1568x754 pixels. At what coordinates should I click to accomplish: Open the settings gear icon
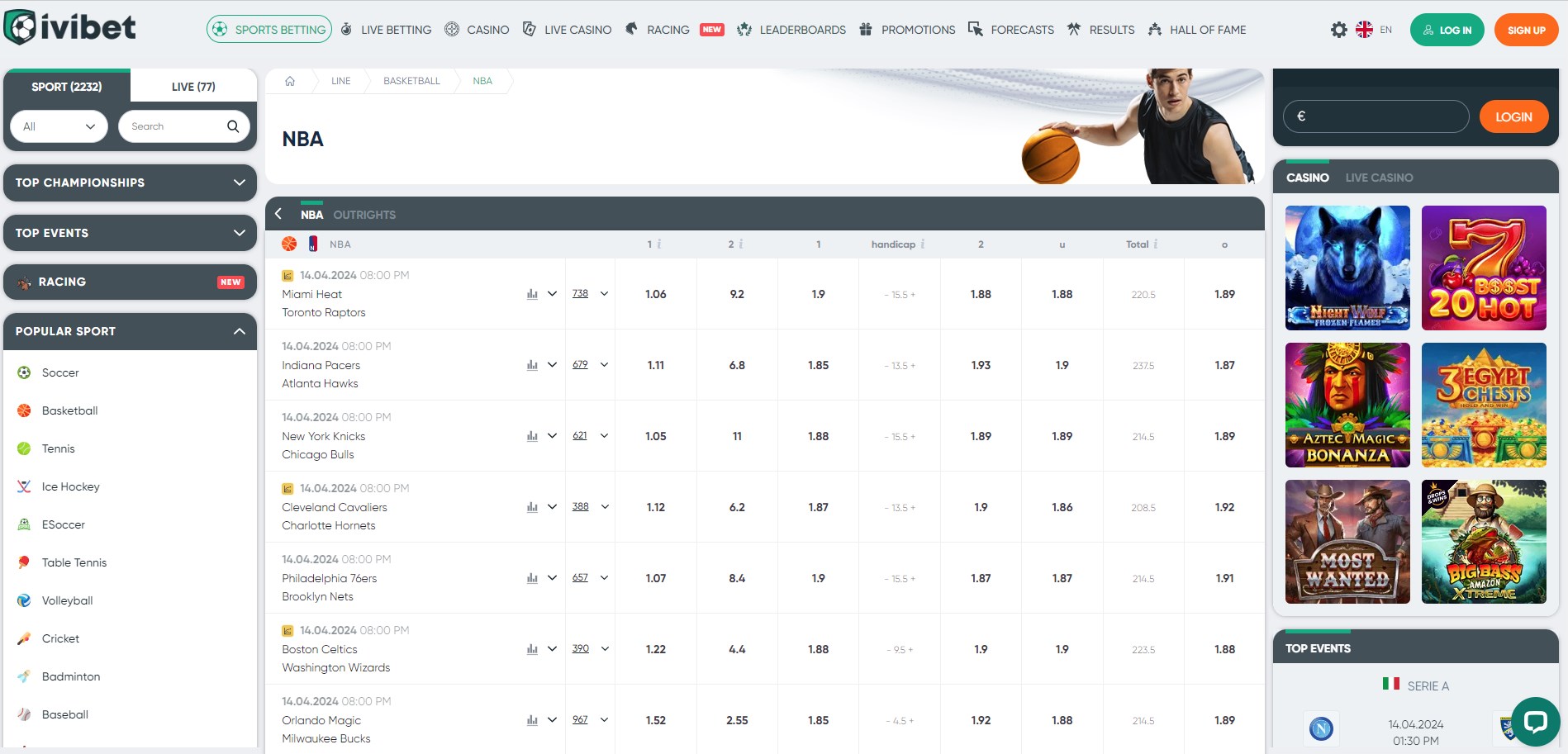click(1339, 30)
